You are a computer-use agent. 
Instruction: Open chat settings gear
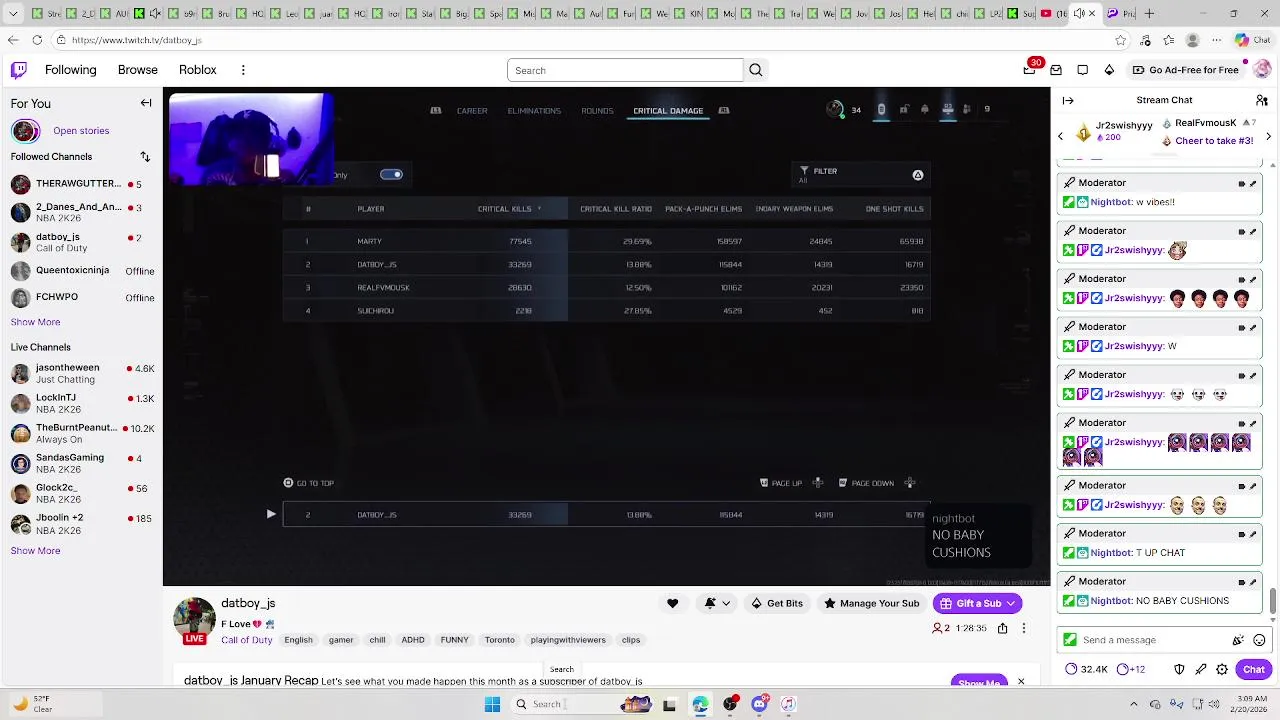click(x=1222, y=669)
